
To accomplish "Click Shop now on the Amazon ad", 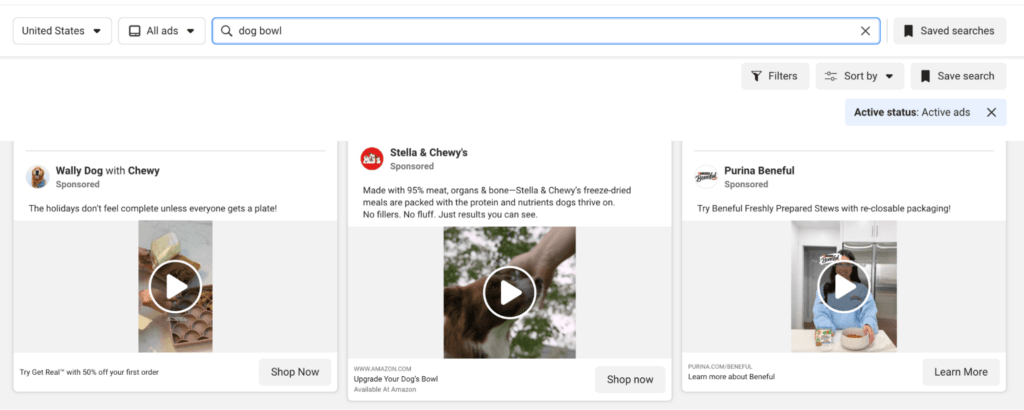I will pos(630,379).
